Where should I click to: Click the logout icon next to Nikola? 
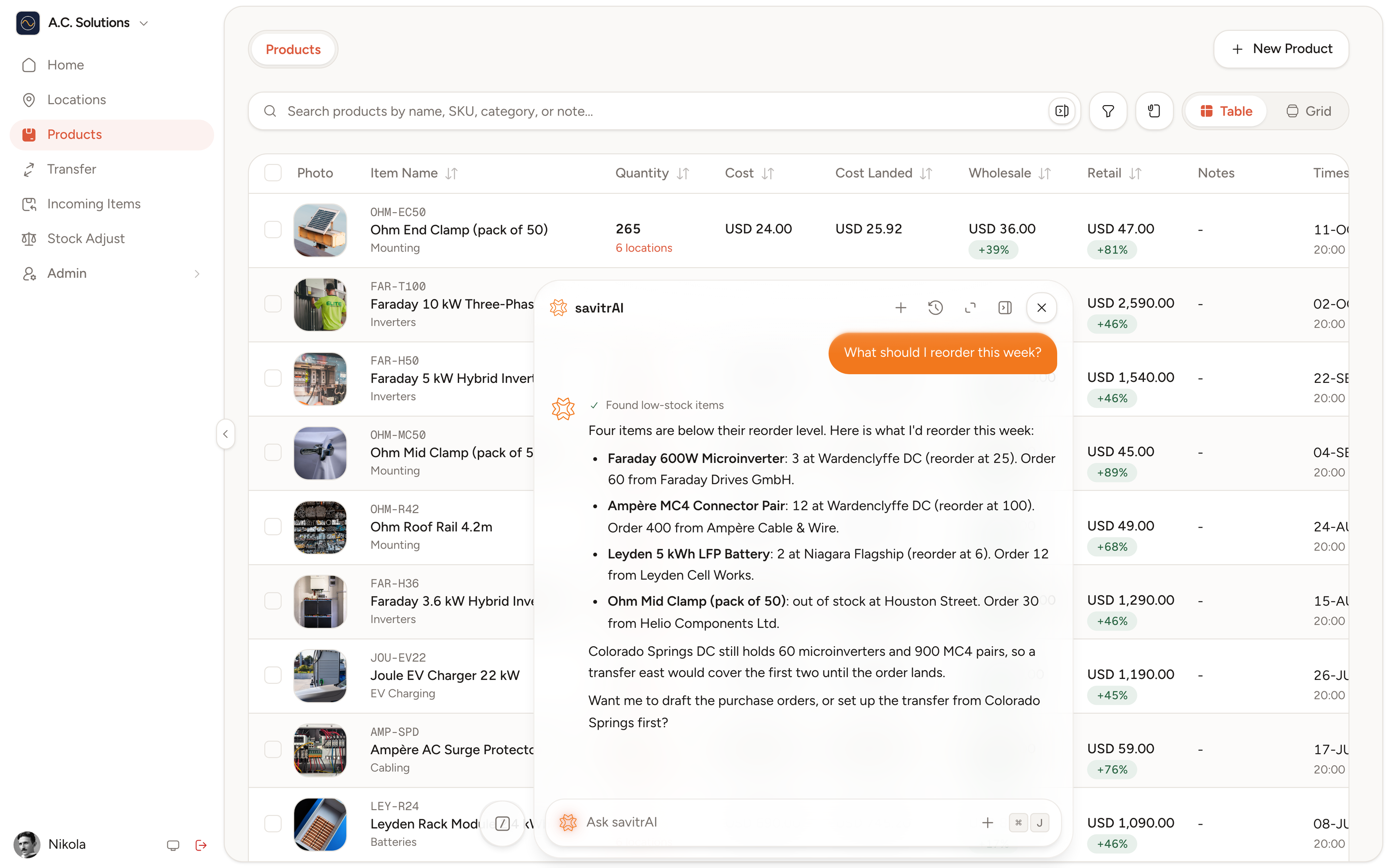tap(201, 845)
